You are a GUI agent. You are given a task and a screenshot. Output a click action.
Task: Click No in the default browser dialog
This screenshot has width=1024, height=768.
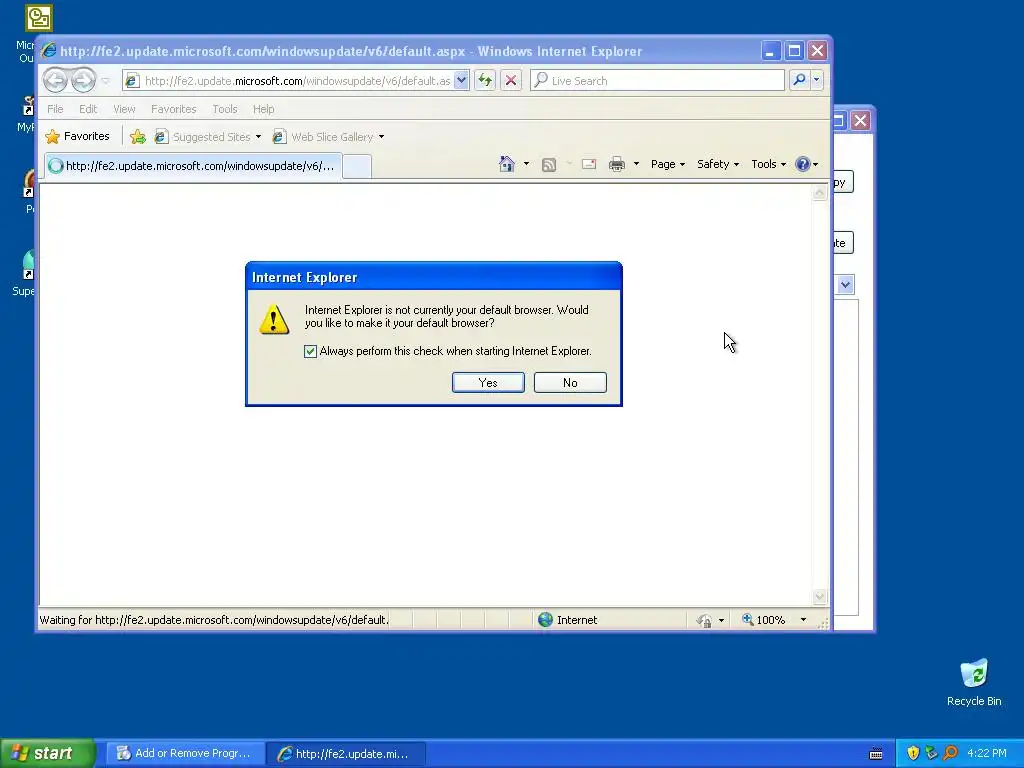pos(570,383)
